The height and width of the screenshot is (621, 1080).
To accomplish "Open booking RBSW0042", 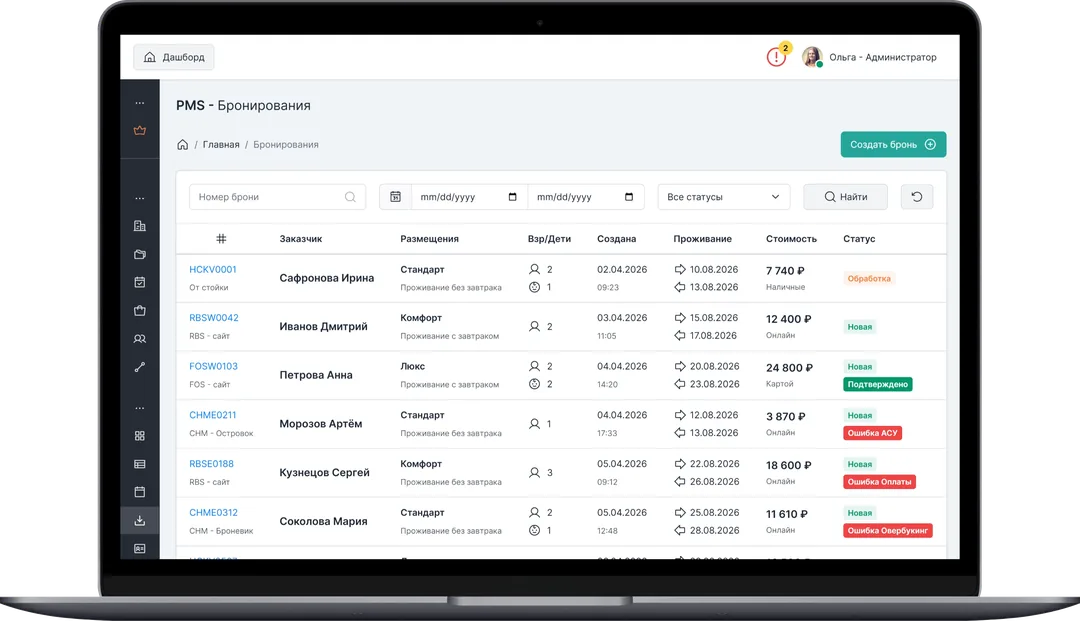I will [214, 317].
